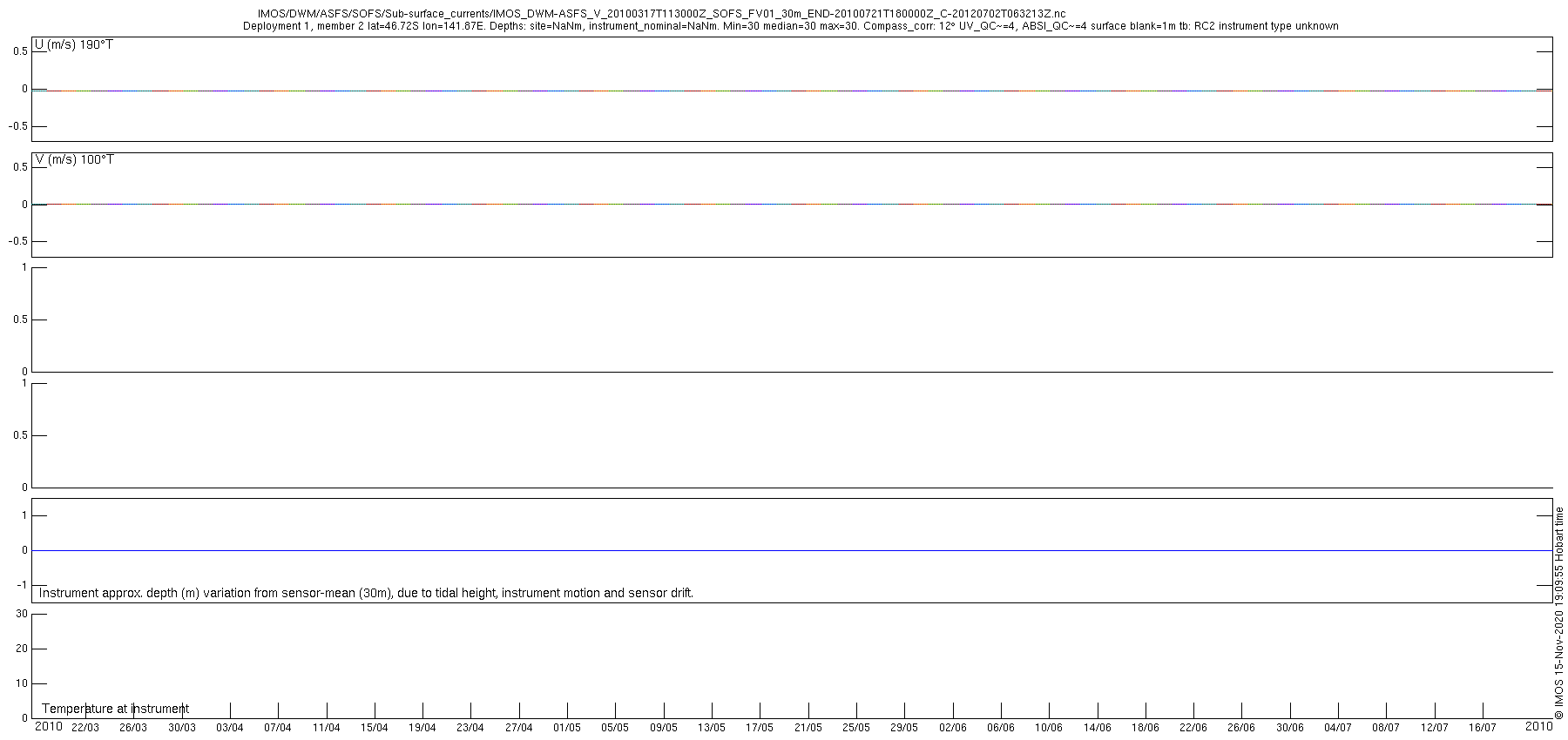Screen dimensions: 1568x740
Task: Click the 21/05 date tick label
Action: [x=808, y=728]
